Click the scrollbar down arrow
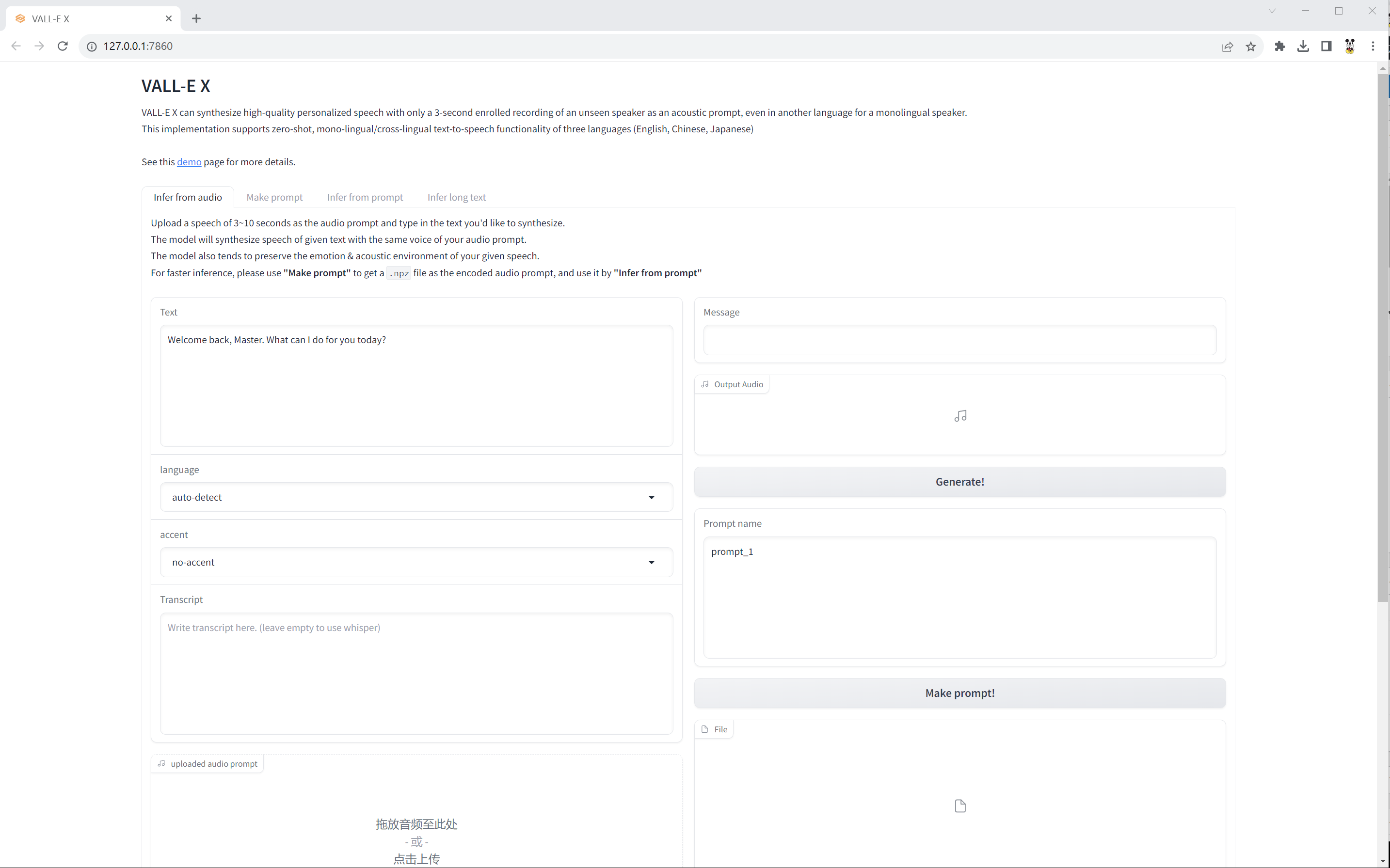 (x=1383, y=862)
